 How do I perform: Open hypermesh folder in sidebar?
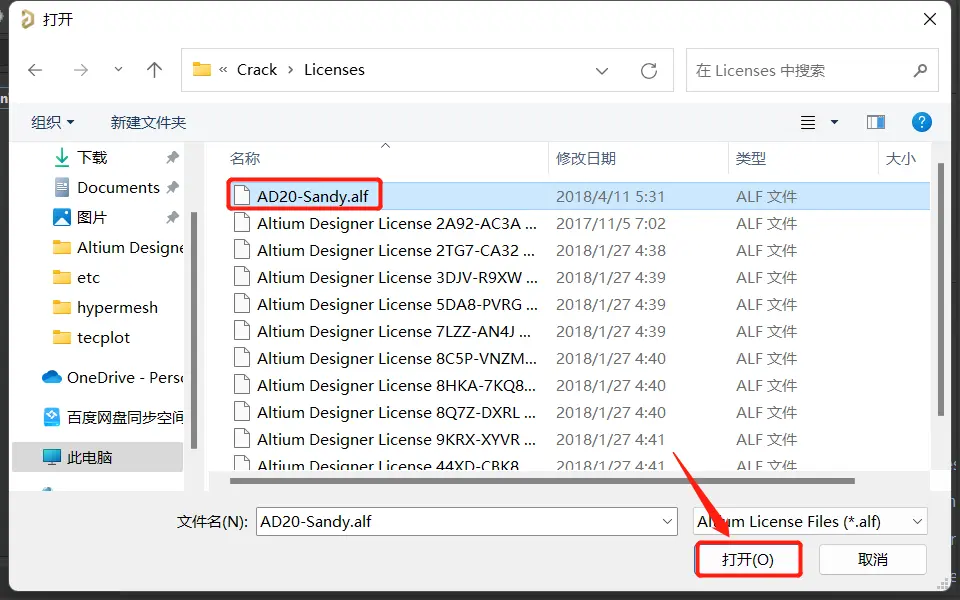coord(117,307)
